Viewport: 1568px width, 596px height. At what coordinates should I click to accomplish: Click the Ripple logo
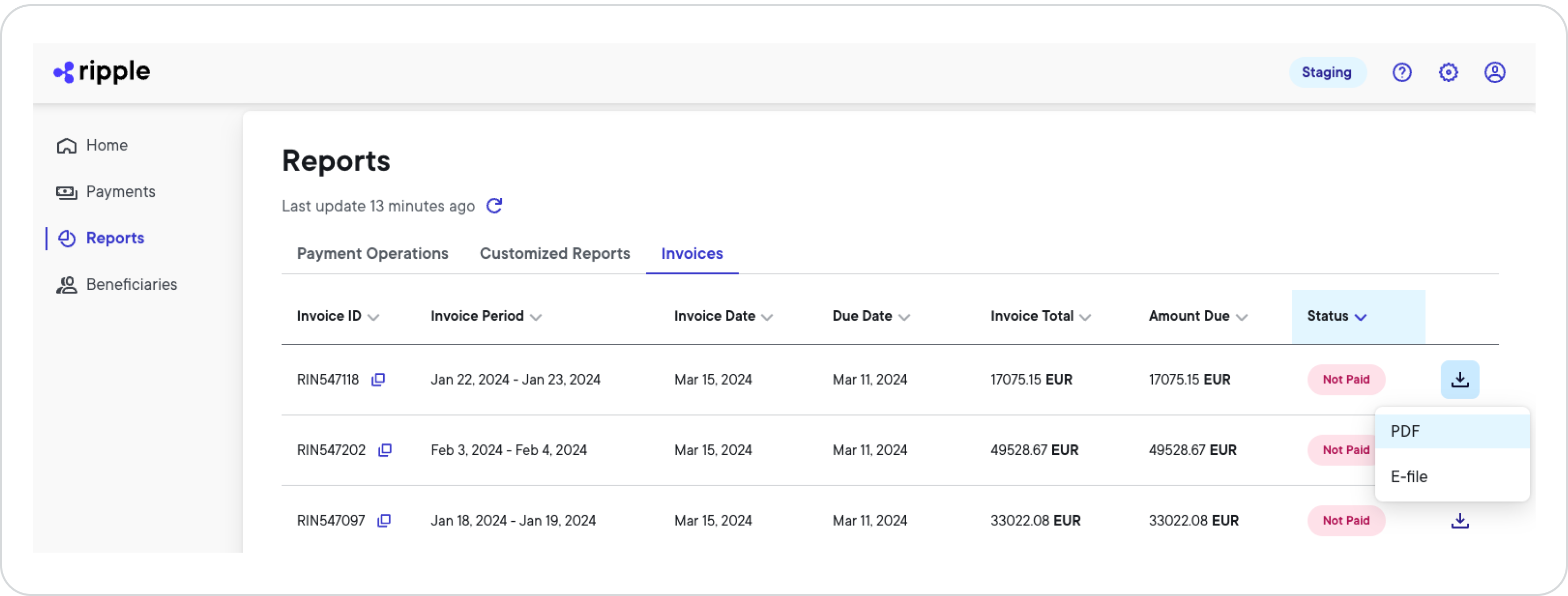[101, 71]
